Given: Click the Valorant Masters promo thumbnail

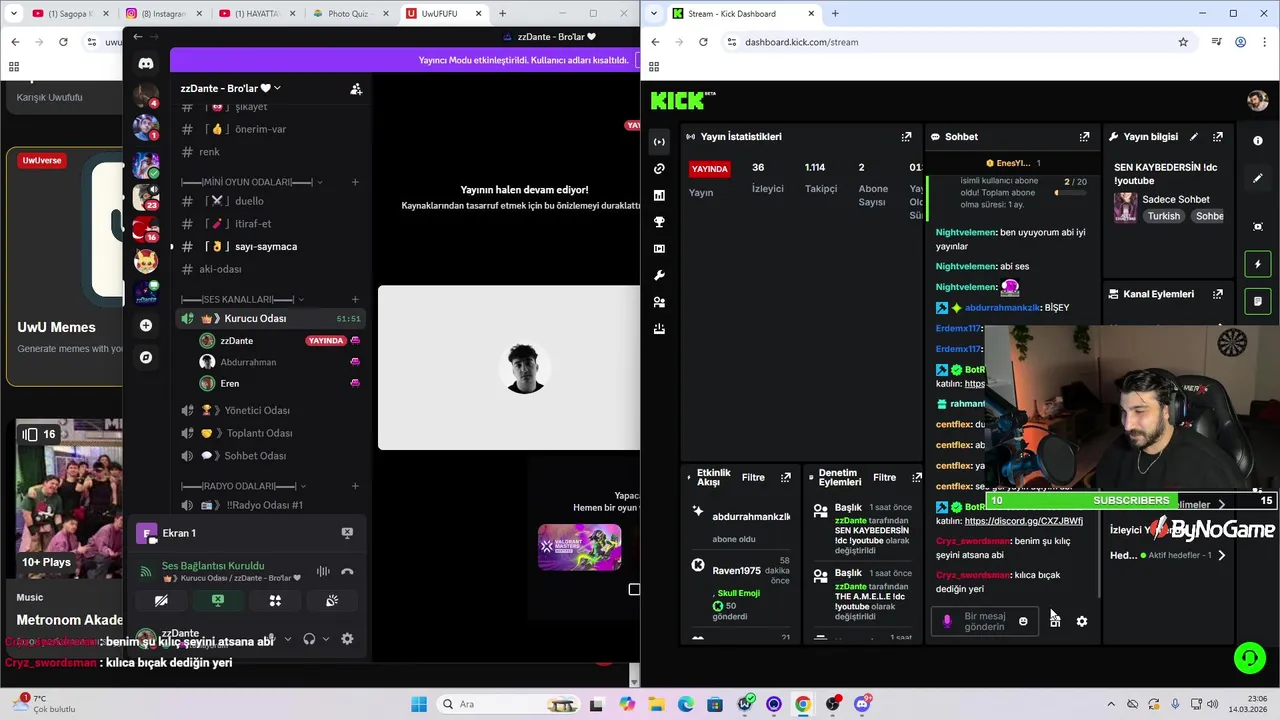Looking at the screenshot, I should click(x=579, y=547).
